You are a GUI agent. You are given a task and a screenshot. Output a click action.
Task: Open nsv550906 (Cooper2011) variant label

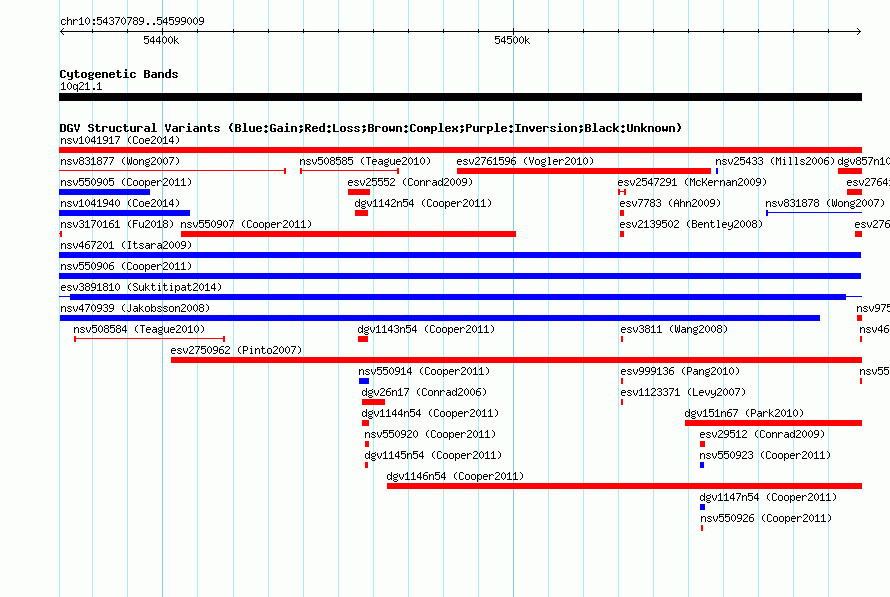[126, 266]
